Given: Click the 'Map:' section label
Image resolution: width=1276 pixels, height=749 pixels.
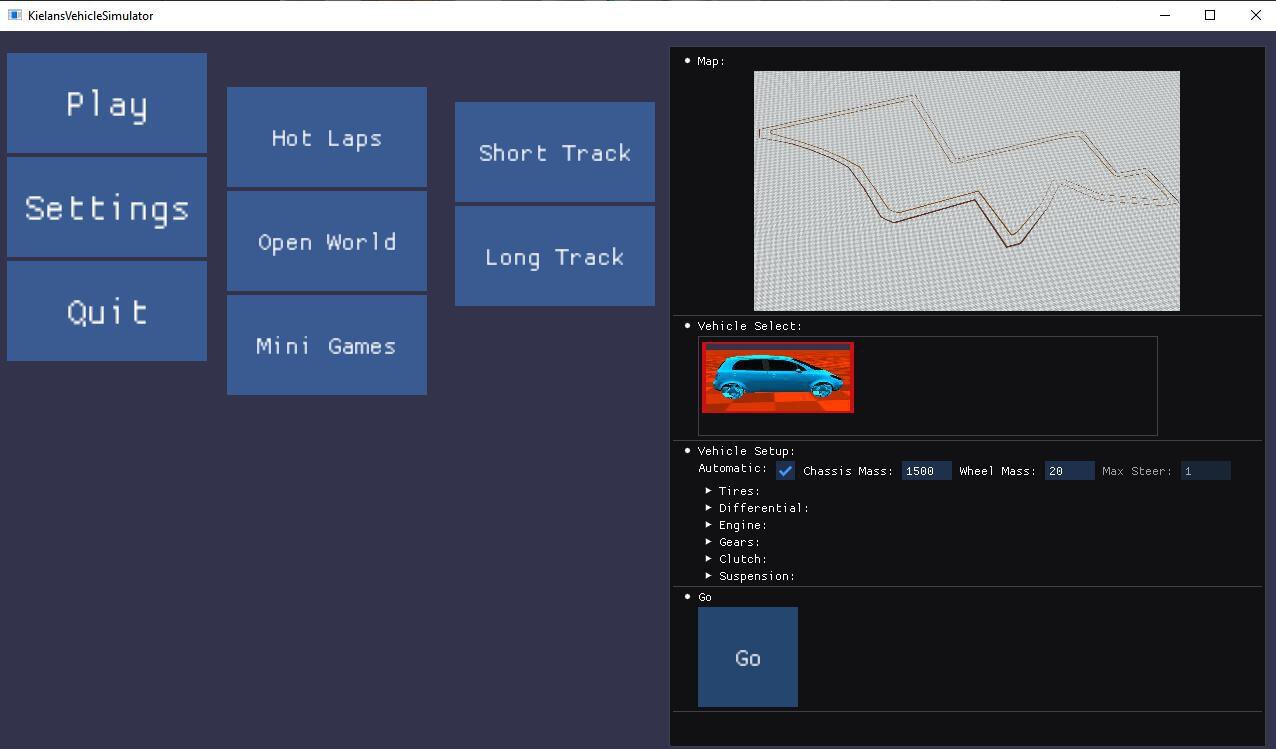Looking at the screenshot, I should point(711,61).
